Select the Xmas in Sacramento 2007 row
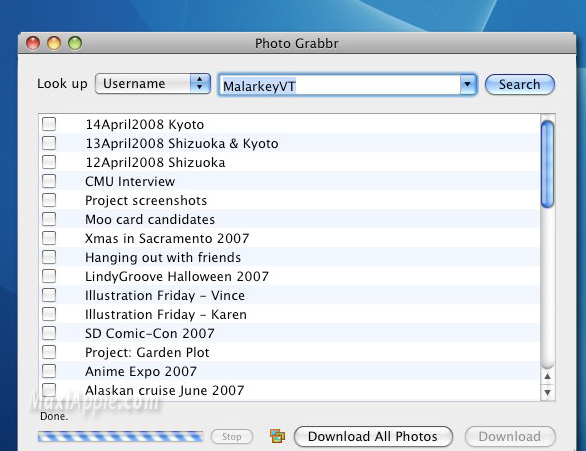Image resolution: width=586 pixels, height=451 pixels. point(289,238)
